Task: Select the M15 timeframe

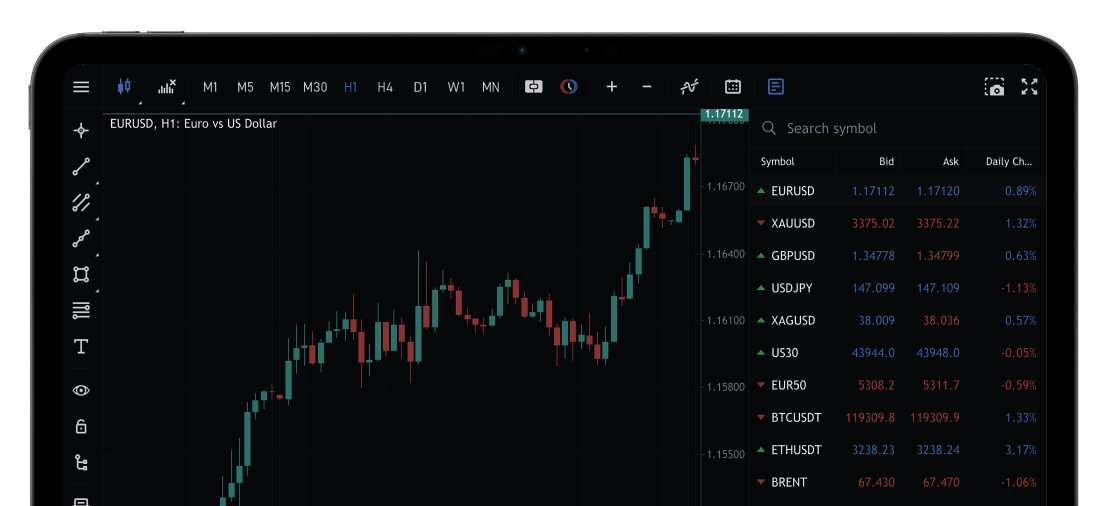Action: (280, 87)
